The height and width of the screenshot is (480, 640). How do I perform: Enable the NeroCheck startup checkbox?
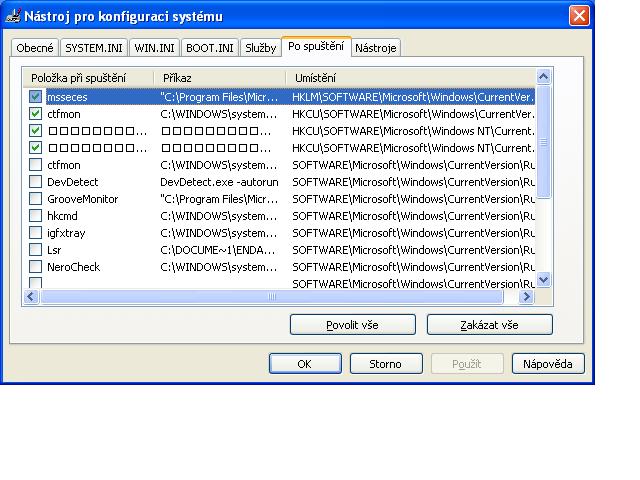(x=36, y=267)
